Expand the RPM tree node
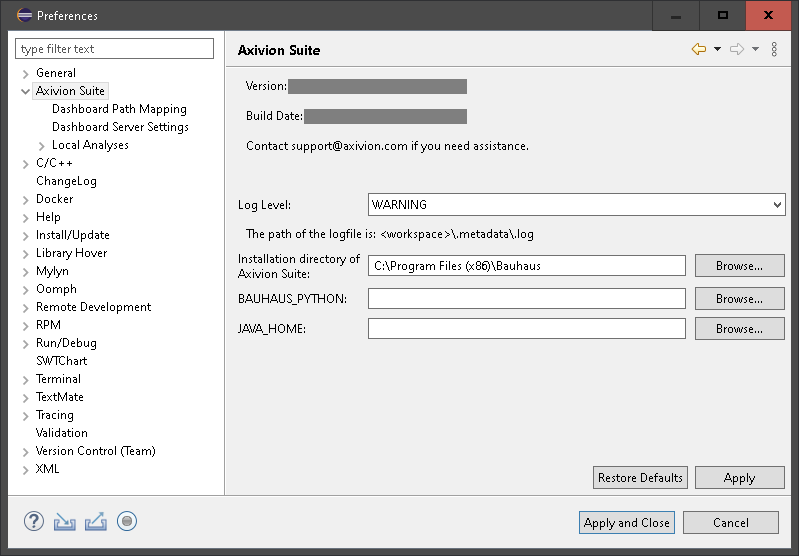Image resolution: width=799 pixels, height=556 pixels. 25,326
